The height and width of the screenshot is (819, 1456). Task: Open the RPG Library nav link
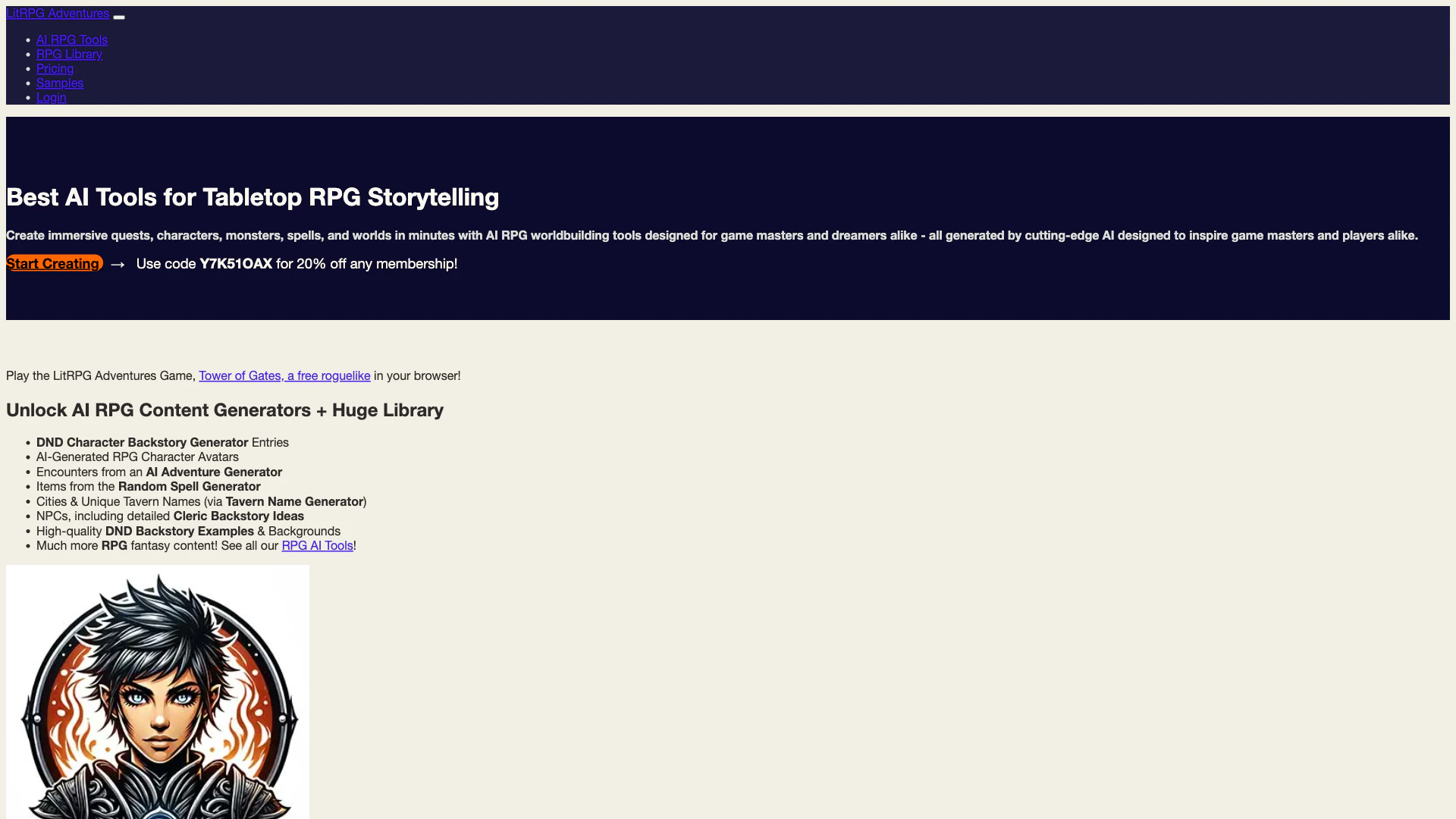(x=69, y=55)
